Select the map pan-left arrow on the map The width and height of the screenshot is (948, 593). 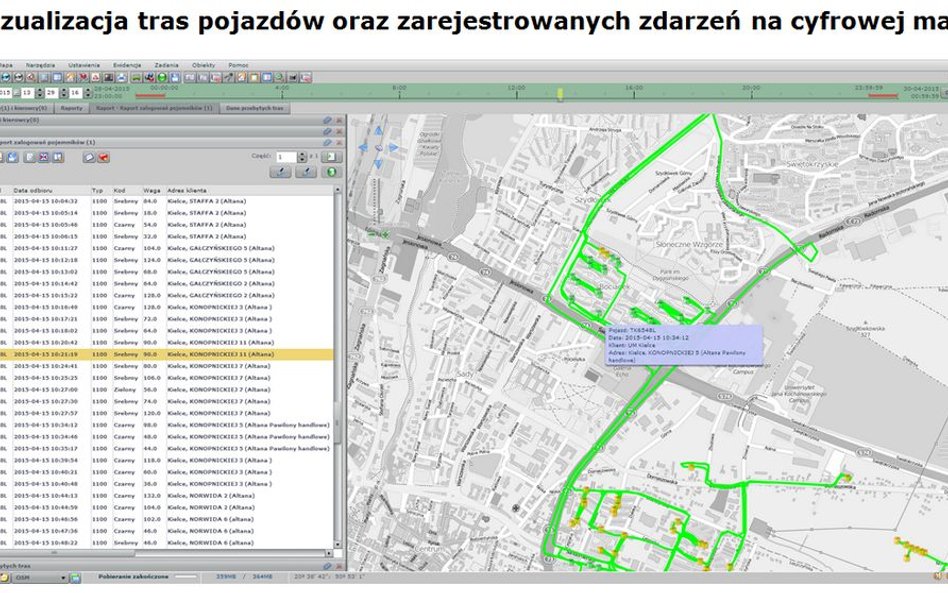(x=364, y=147)
